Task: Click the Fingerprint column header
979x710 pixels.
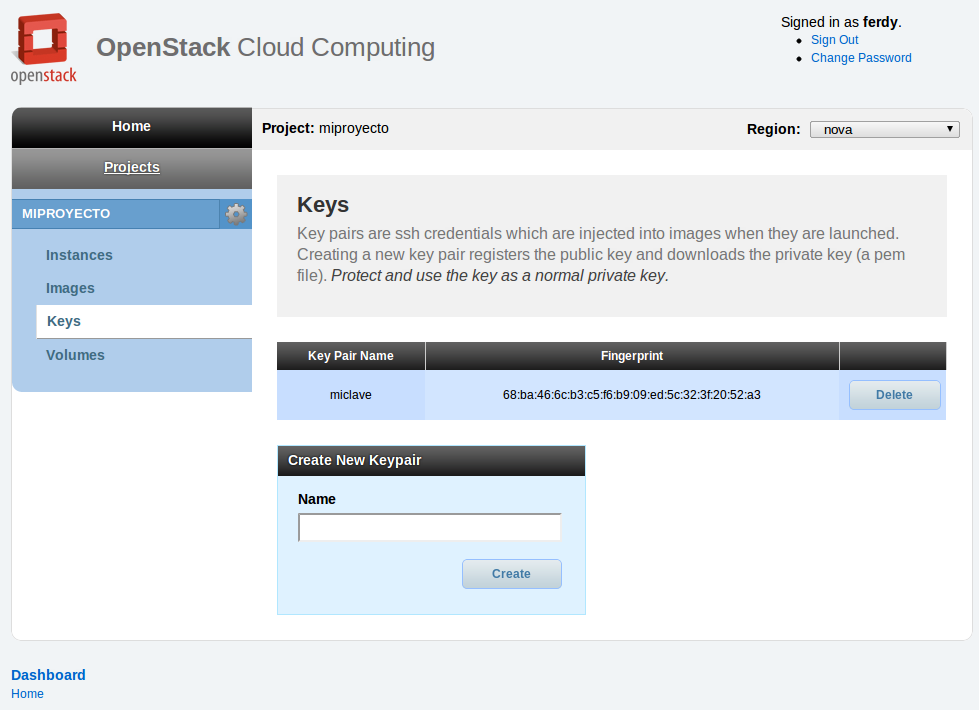Action: 632,356
